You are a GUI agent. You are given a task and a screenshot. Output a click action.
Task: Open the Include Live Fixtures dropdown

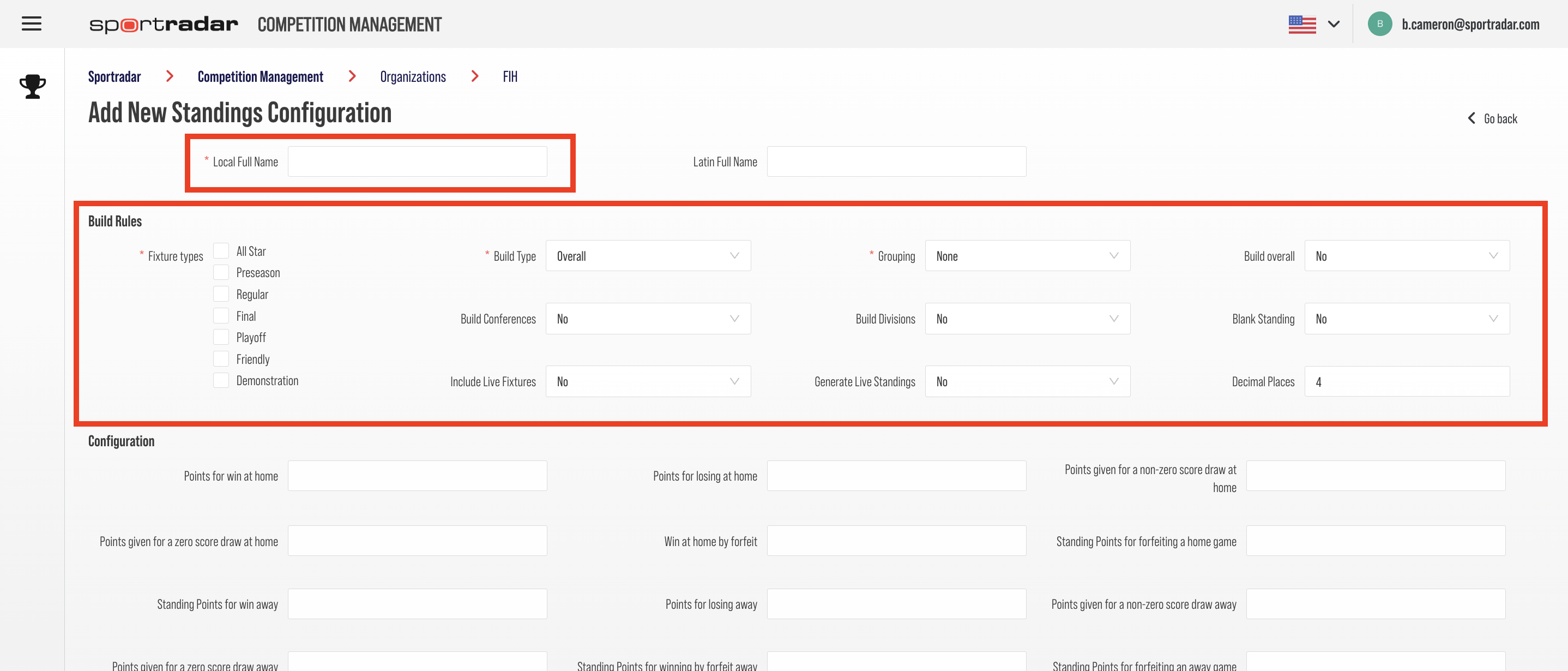[x=648, y=381]
